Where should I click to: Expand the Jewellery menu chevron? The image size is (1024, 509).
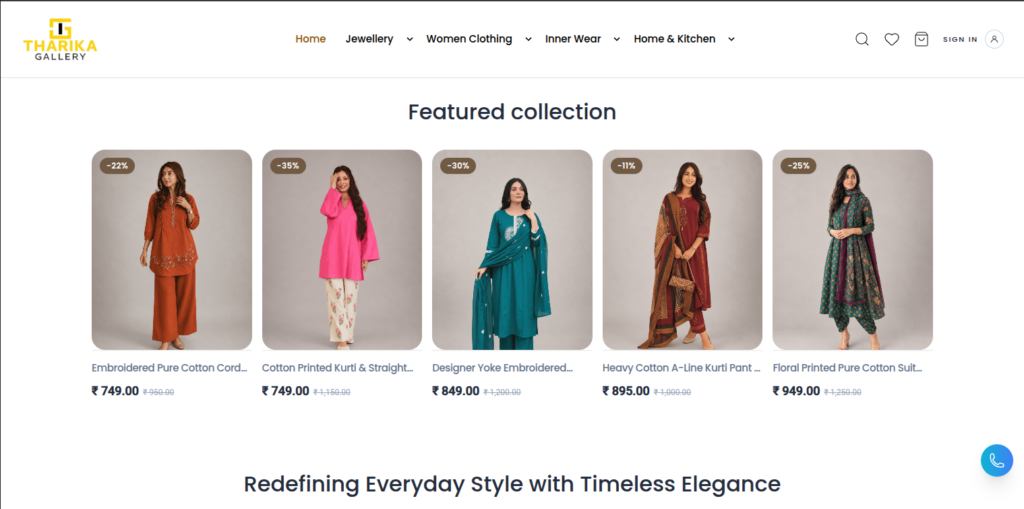coord(409,39)
